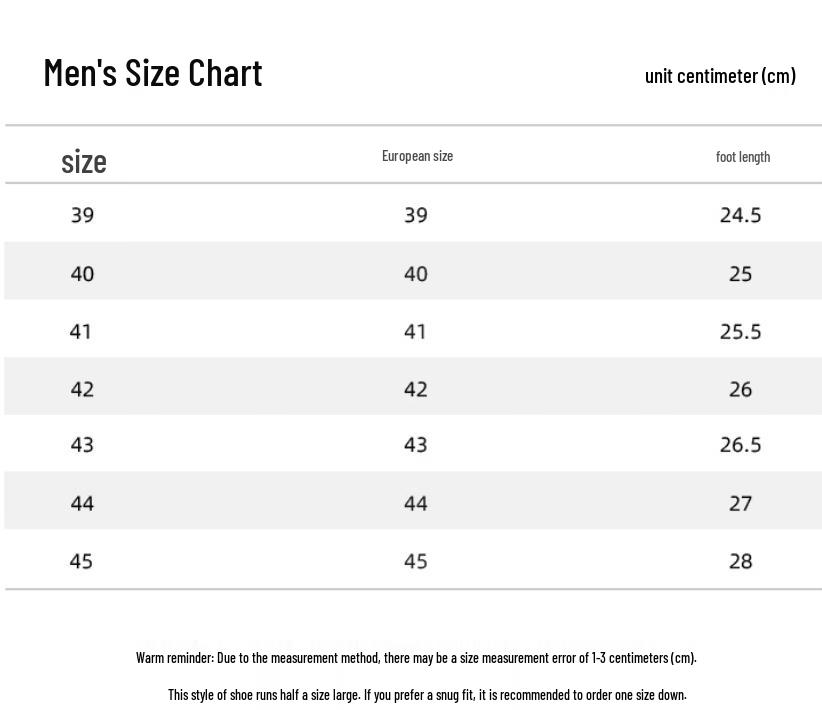Click foot length 28 value
The width and height of the screenshot is (822, 710).
click(x=740, y=561)
